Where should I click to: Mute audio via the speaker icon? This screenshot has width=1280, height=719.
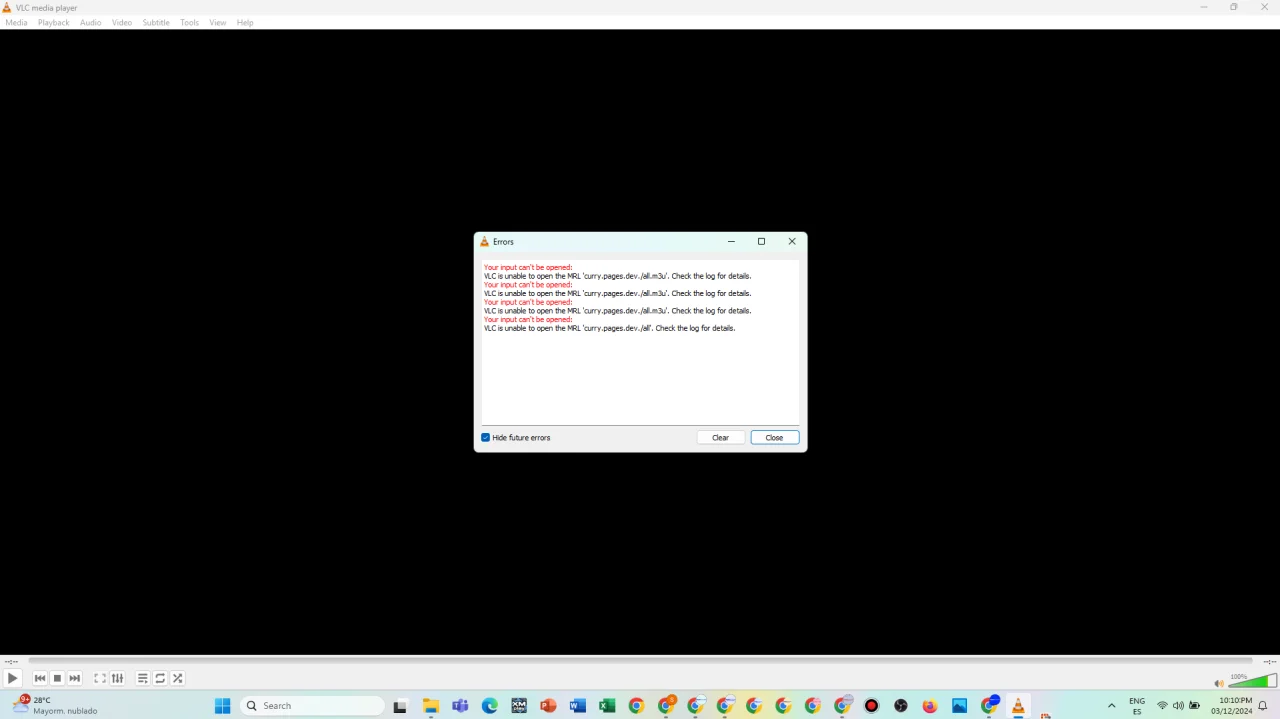(x=1218, y=683)
